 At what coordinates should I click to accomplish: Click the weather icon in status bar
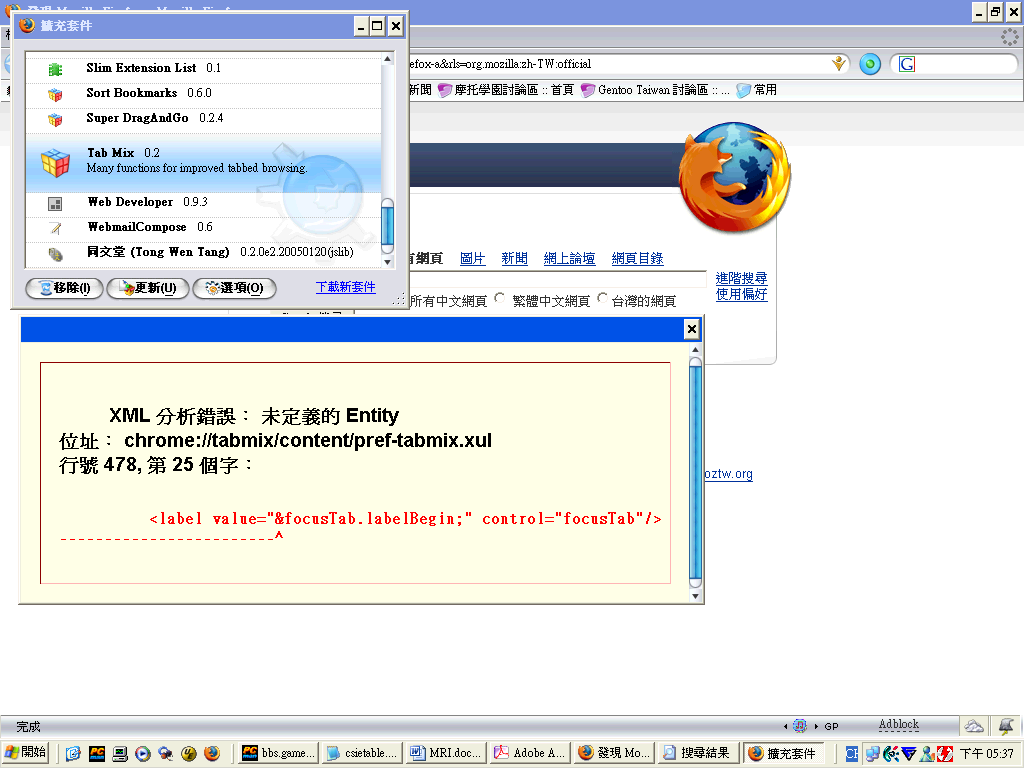tap(973, 726)
